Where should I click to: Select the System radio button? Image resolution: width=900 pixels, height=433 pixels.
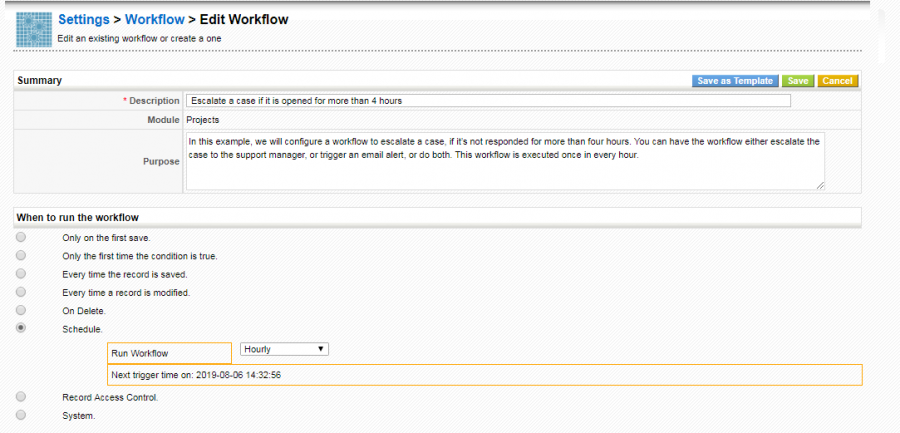[21, 415]
